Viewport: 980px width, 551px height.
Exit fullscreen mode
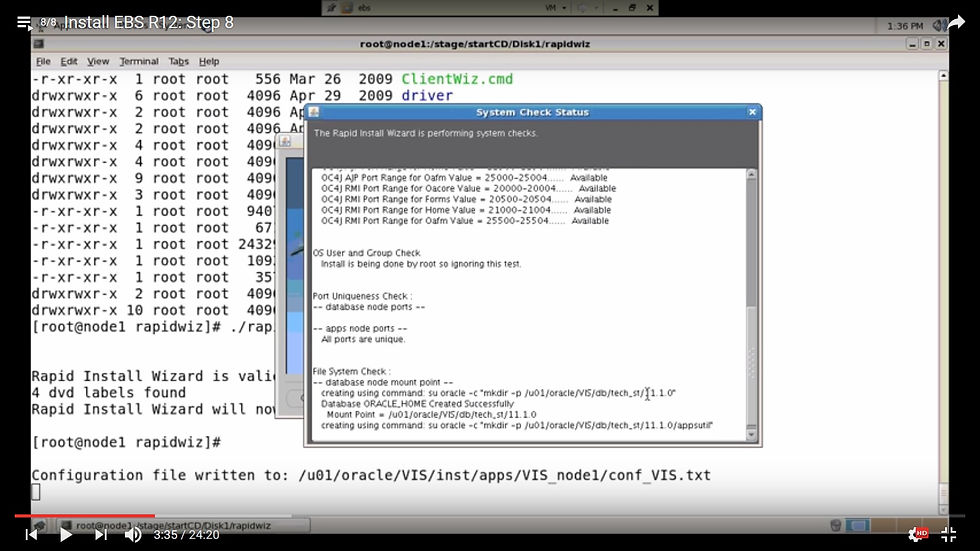click(949, 534)
